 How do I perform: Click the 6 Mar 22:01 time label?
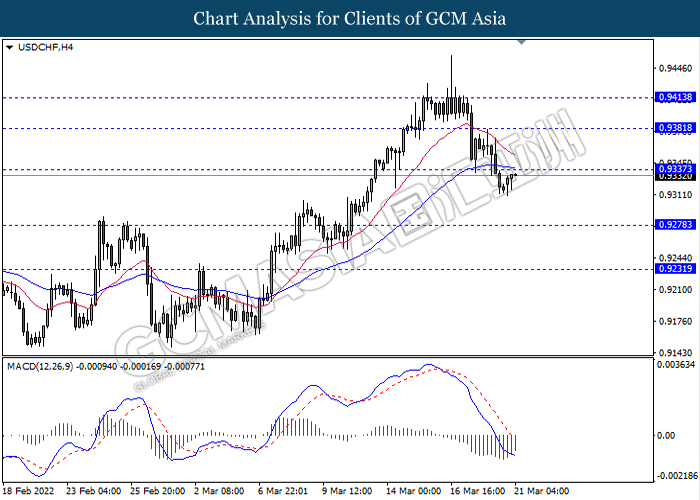pos(283,491)
